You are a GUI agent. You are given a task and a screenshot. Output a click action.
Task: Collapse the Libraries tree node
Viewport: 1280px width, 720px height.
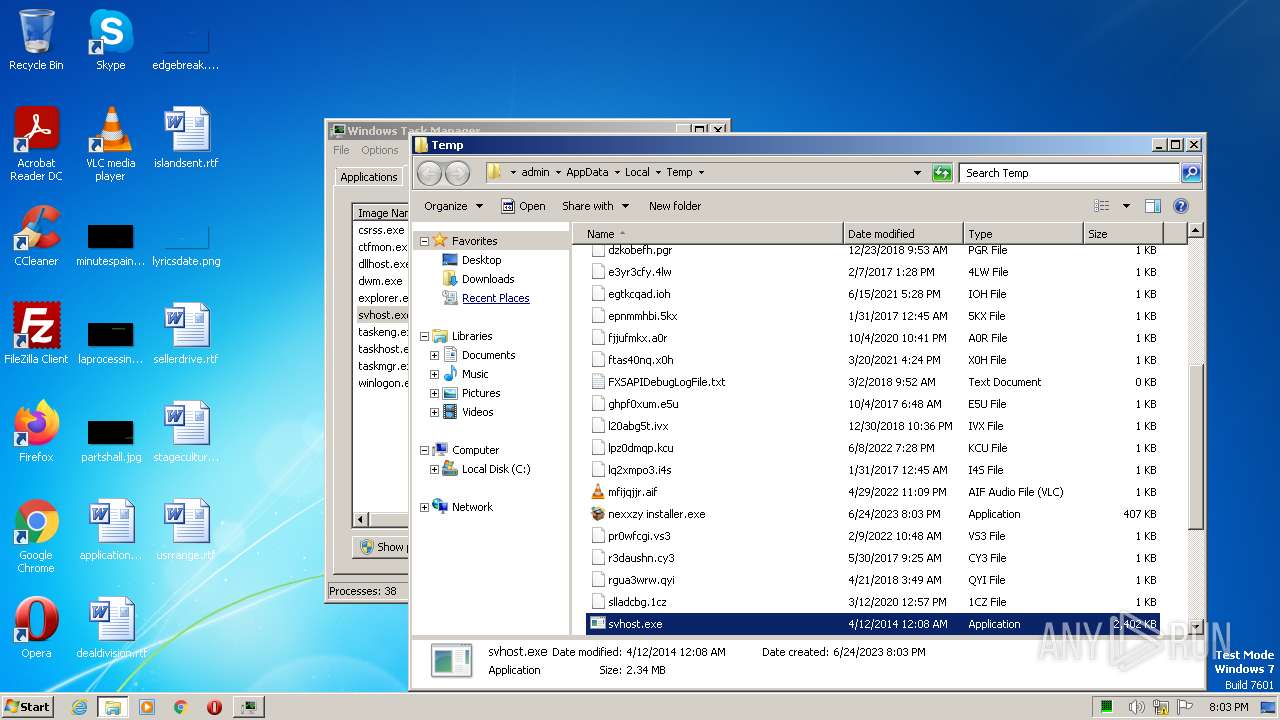point(424,336)
